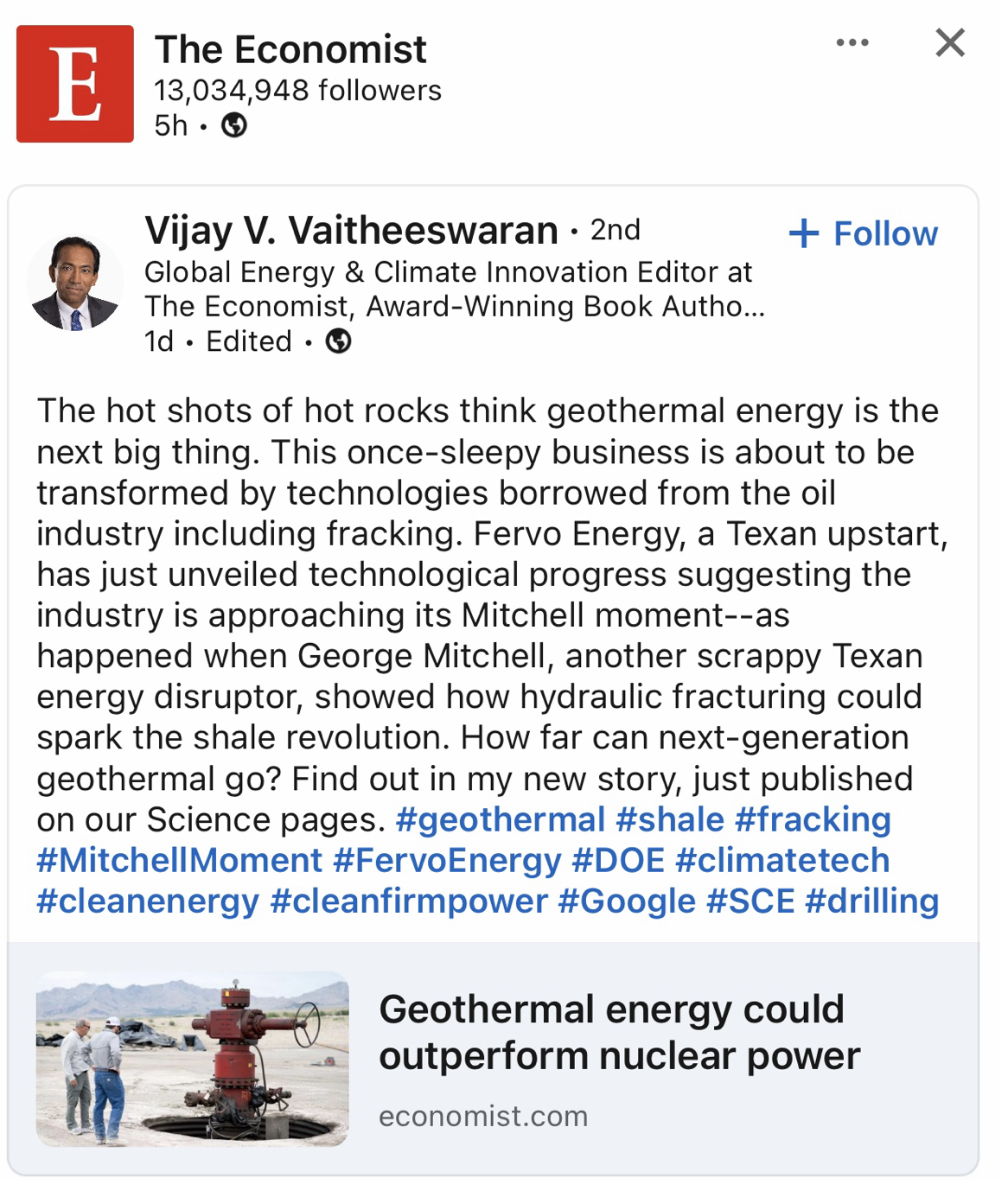The image size is (1008, 1191).
Task: Open The Economist logo page
Action: (75, 84)
